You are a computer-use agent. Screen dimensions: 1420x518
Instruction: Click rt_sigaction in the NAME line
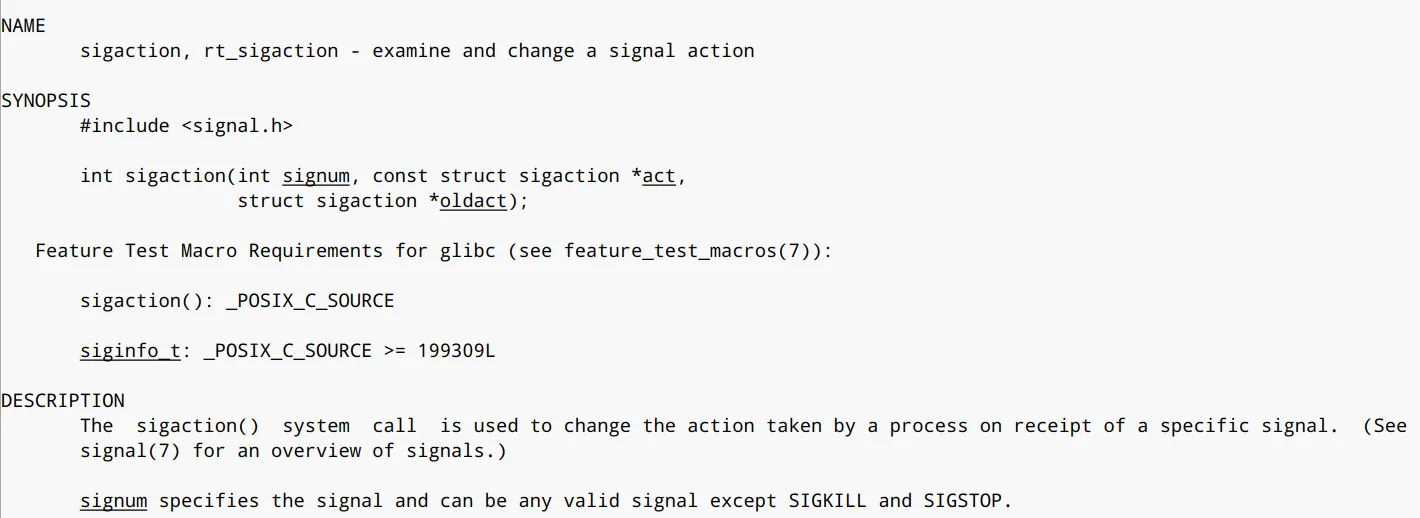coord(271,51)
